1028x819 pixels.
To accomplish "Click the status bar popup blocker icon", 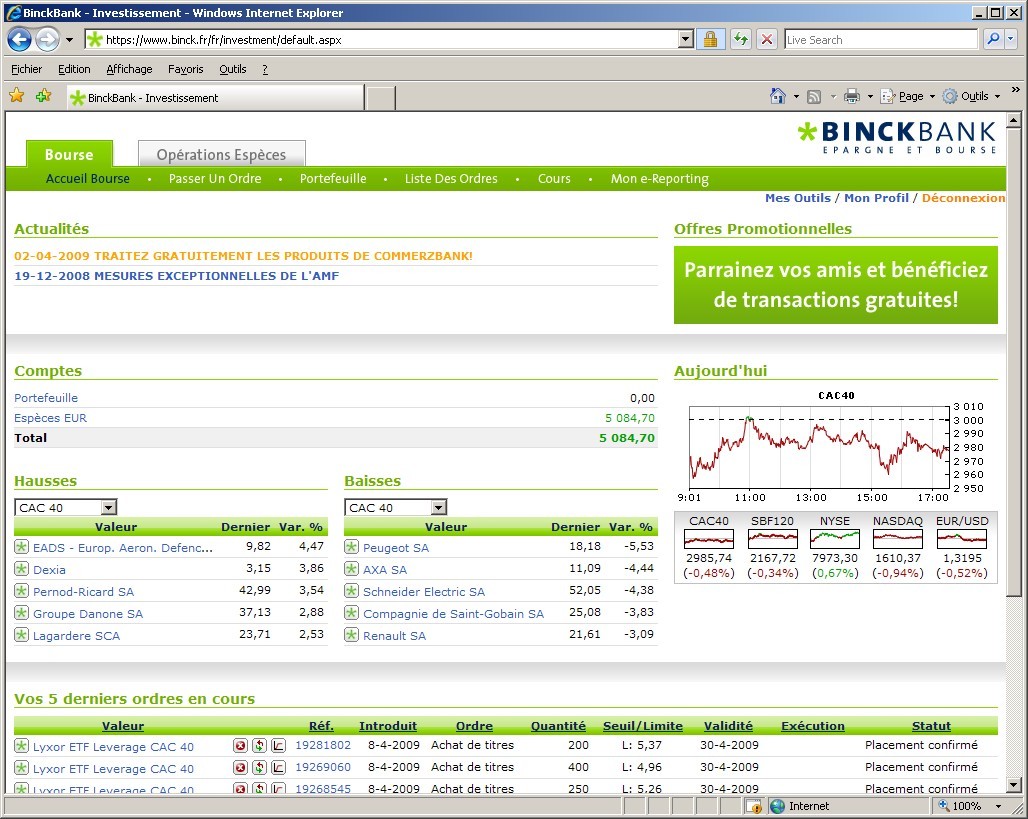I will [x=755, y=806].
